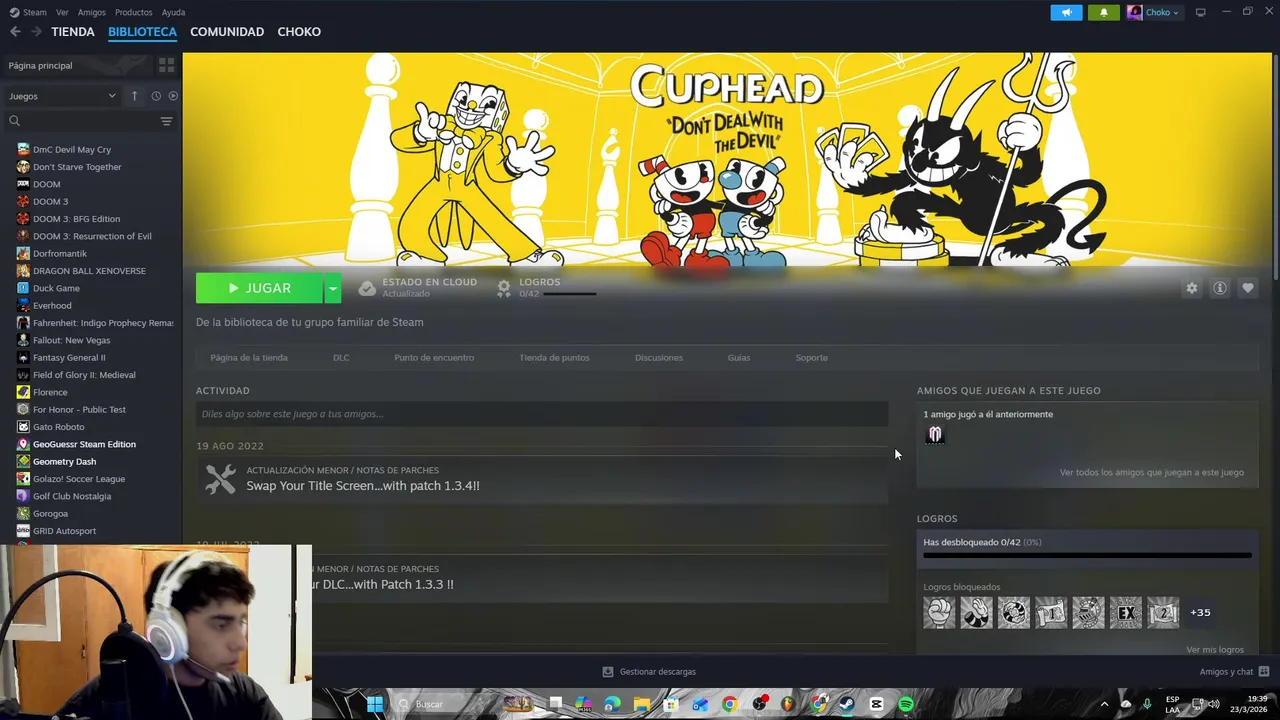Open the Guías link
This screenshot has width=1280, height=720.
pos(739,357)
